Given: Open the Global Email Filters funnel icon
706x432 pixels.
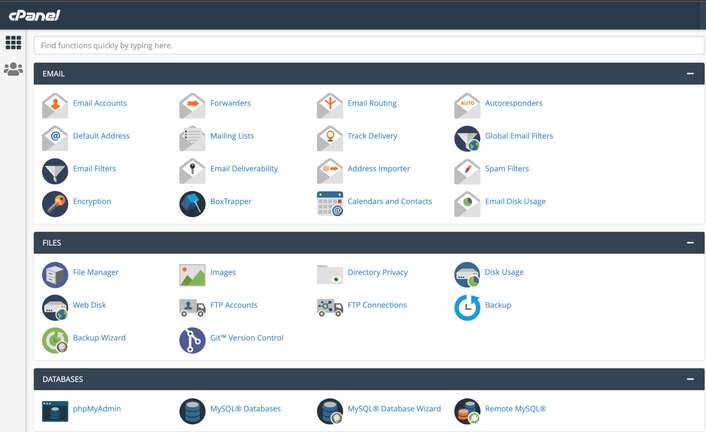Looking at the screenshot, I should tap(467, 138).
